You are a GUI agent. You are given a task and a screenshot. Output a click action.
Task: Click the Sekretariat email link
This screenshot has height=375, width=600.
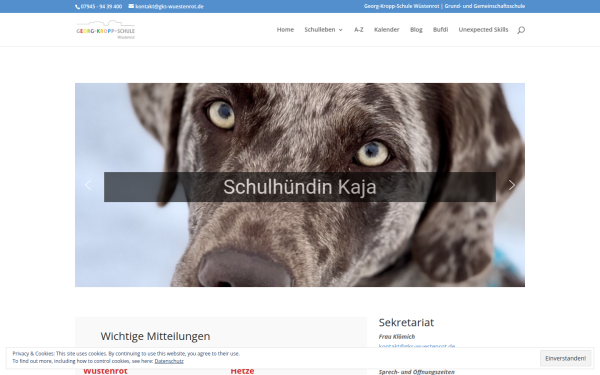pos(417,346)
